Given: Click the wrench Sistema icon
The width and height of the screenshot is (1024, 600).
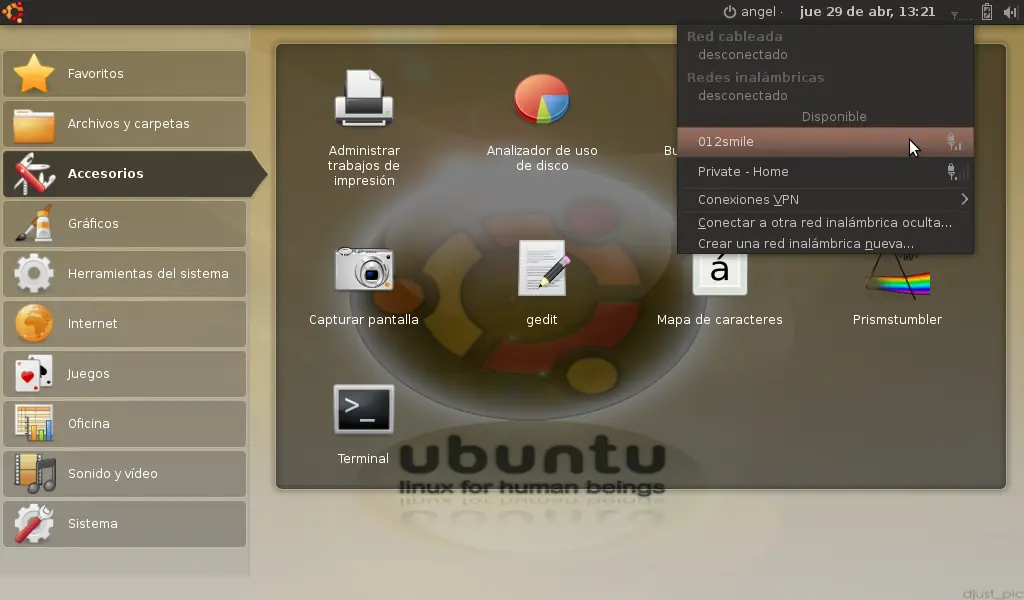Looking at the screenshot, I should click(x=34, y=524).
